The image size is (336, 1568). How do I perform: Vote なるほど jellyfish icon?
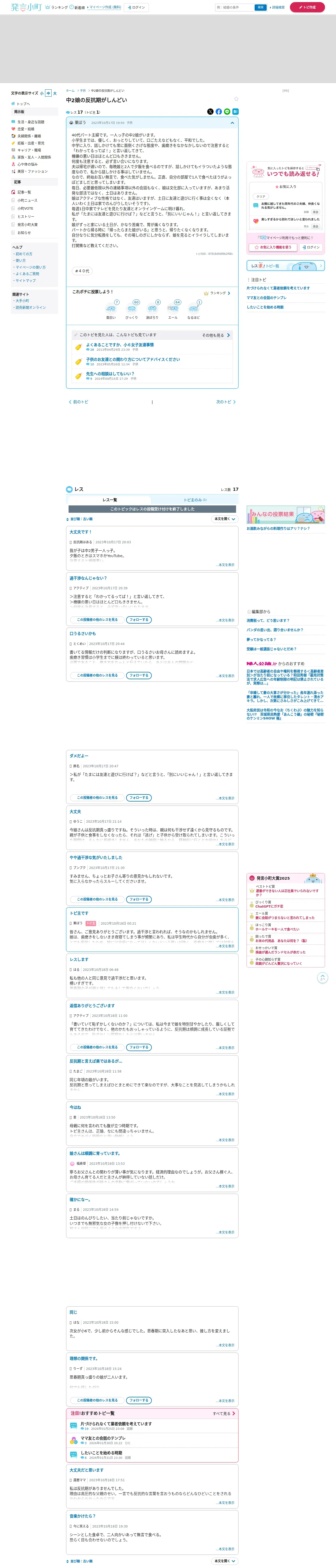(194, 309)
